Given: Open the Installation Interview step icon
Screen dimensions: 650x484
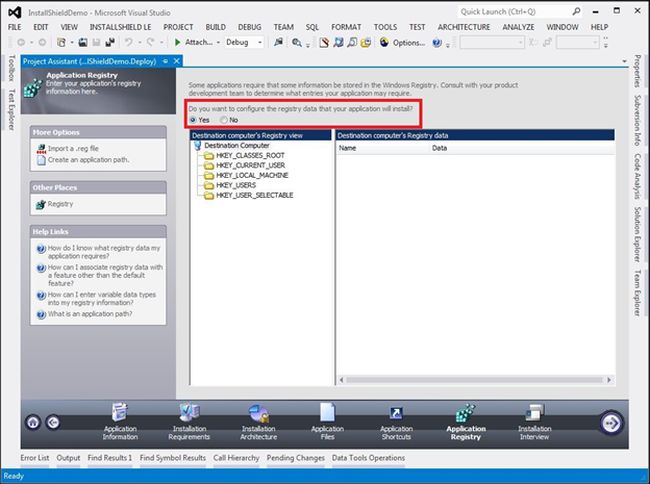Looking at the screenshot, I should coord(534,413).
